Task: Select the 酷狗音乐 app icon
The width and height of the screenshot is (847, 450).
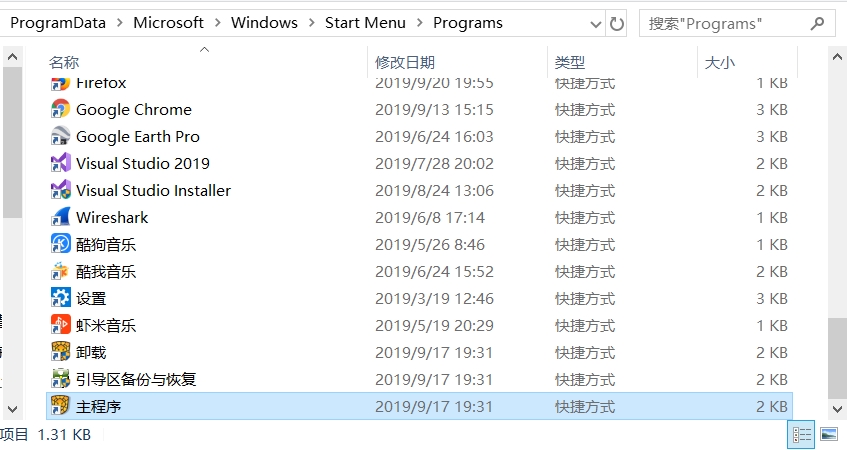Action: tap(60, 244)
